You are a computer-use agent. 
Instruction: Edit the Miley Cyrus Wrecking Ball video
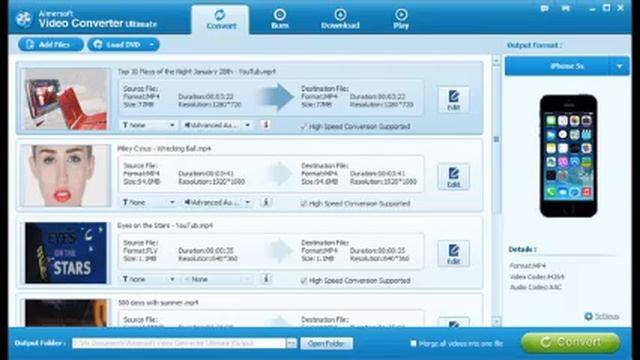tap(453, 177)
